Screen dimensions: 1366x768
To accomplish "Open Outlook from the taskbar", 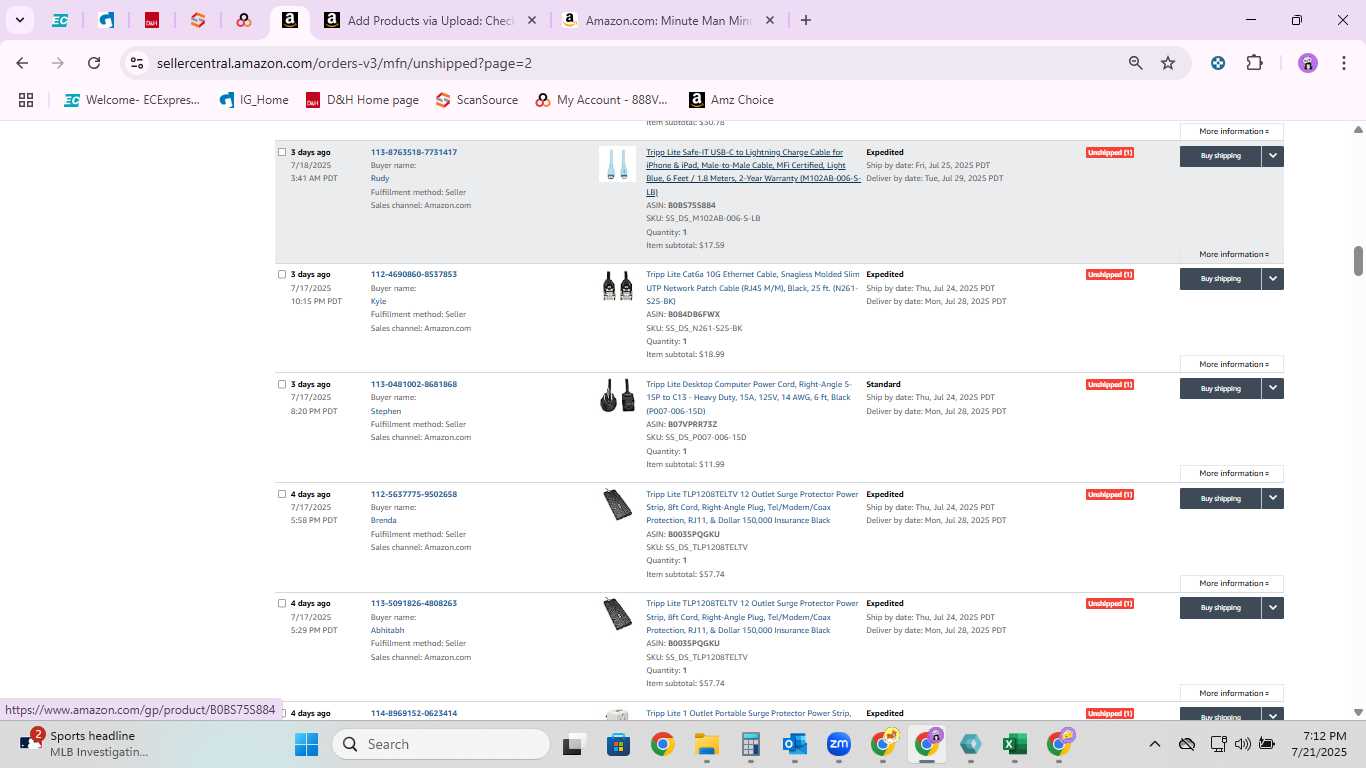I will (795, 744).
